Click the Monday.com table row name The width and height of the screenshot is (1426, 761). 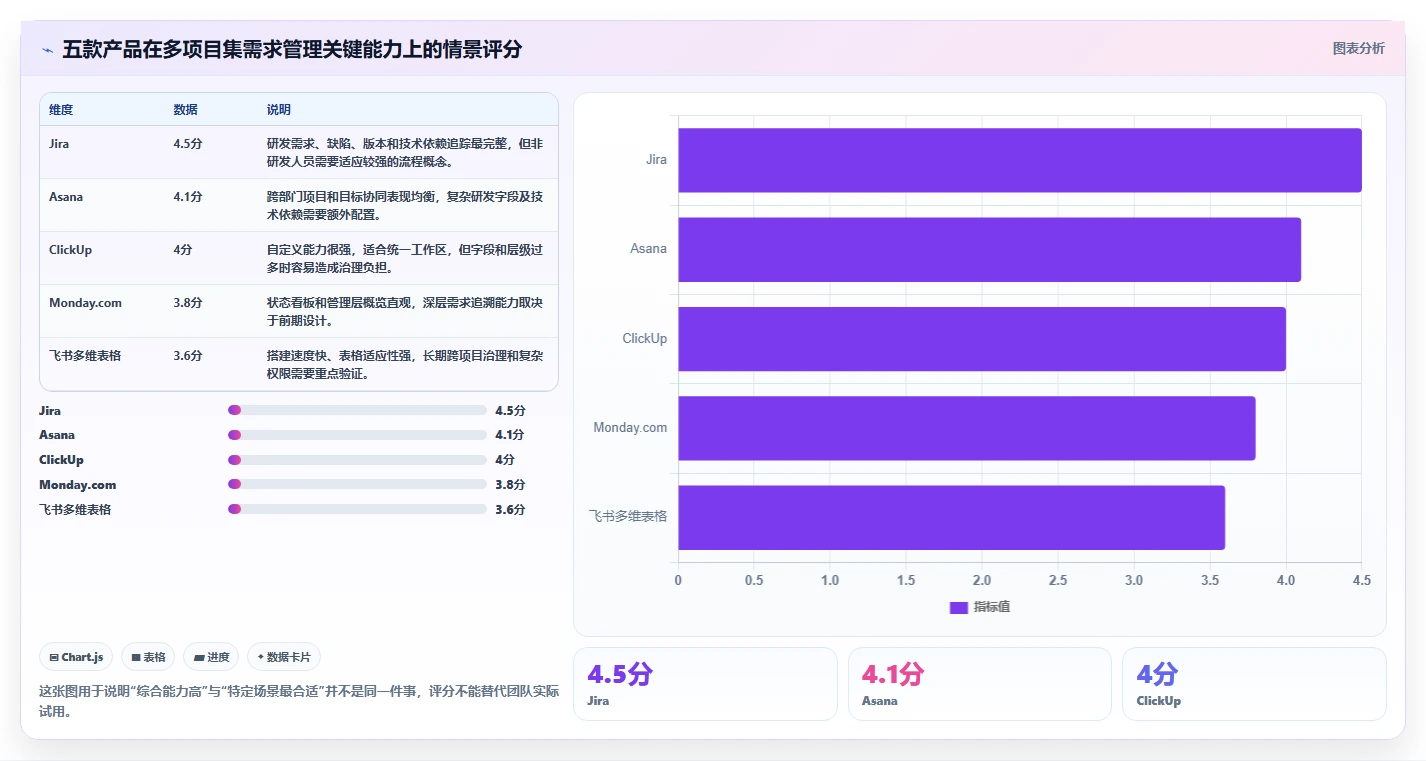tap(85, 303)
